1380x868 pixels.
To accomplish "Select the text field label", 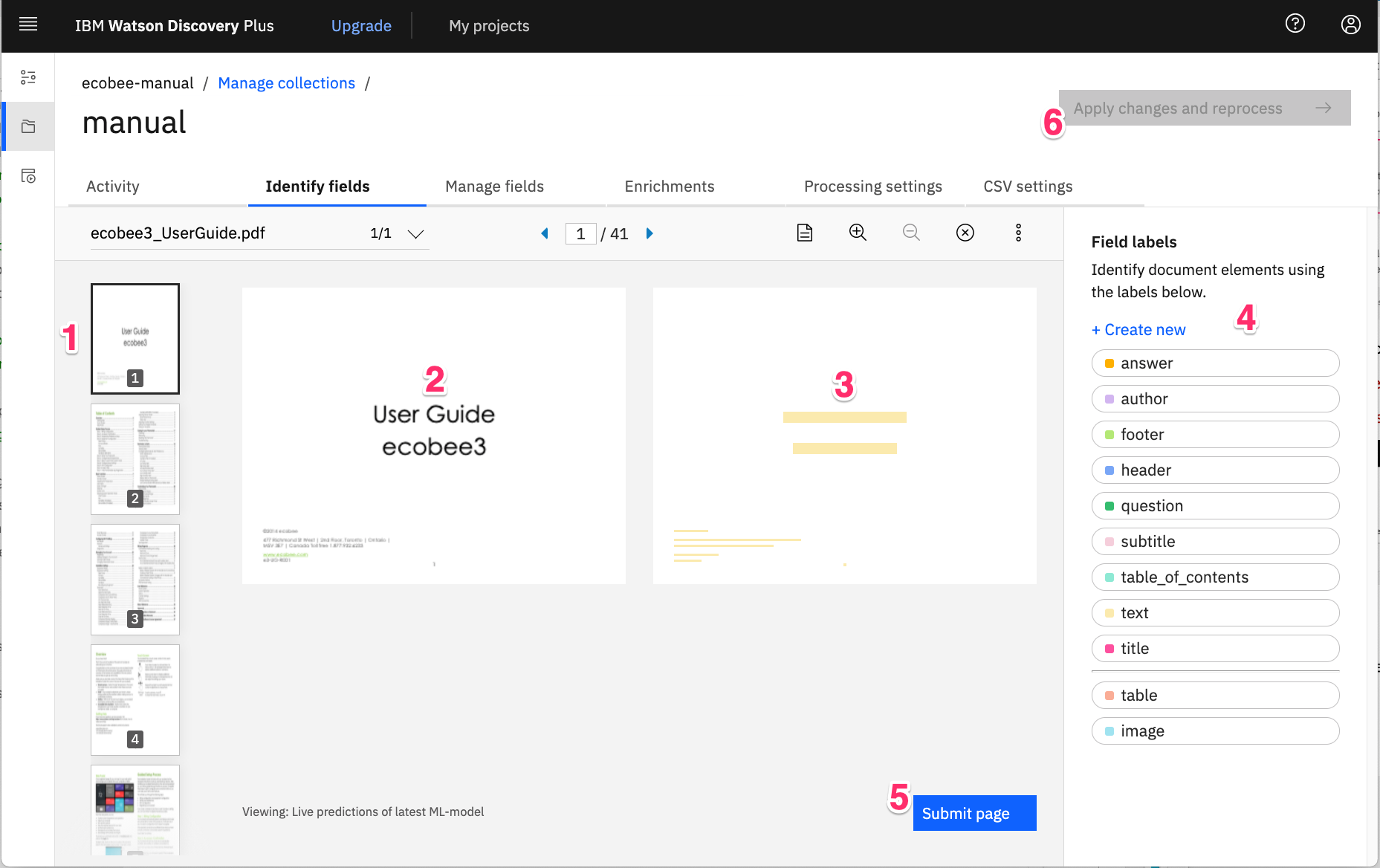I will point(1216,613).
